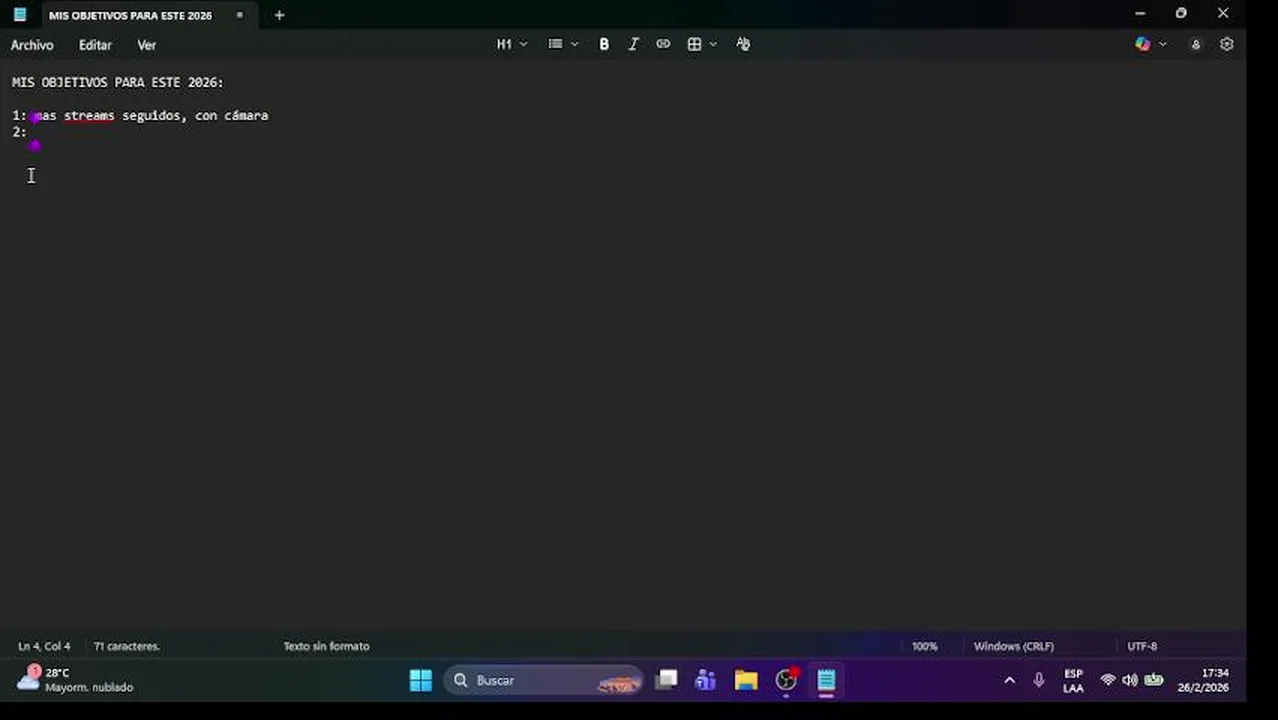Click the 100% zoom level indicator

924,646
